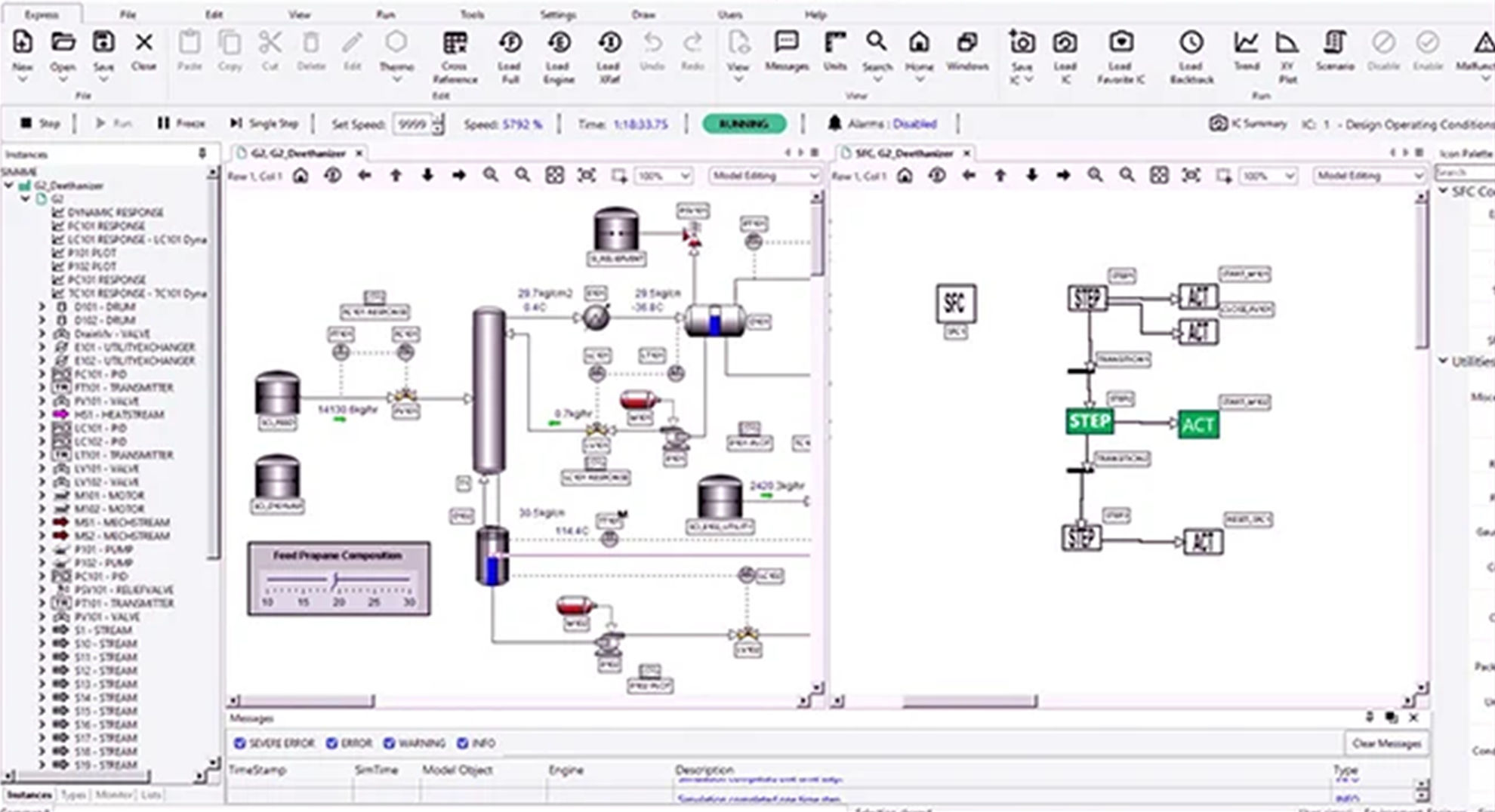
Task: Expand the LC101 - PID tree node
Action: click(x=42, y=428)
